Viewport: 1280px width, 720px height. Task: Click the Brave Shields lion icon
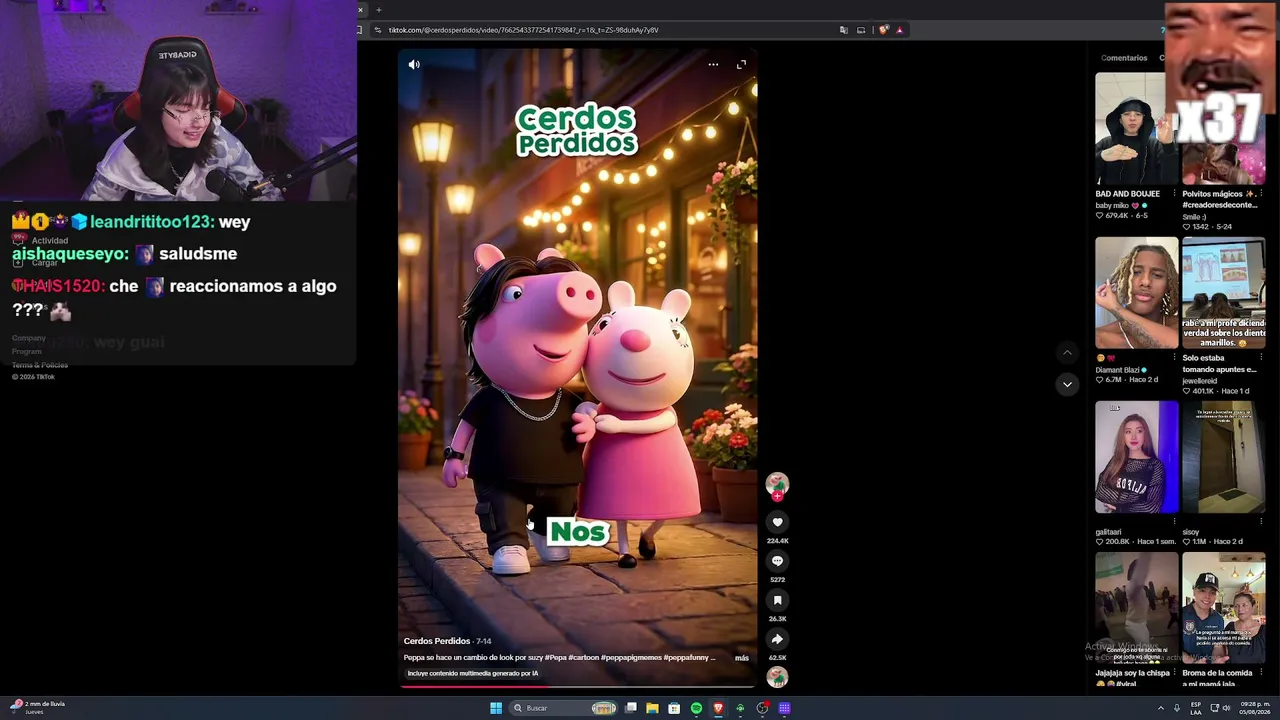[x=883, y=30]
